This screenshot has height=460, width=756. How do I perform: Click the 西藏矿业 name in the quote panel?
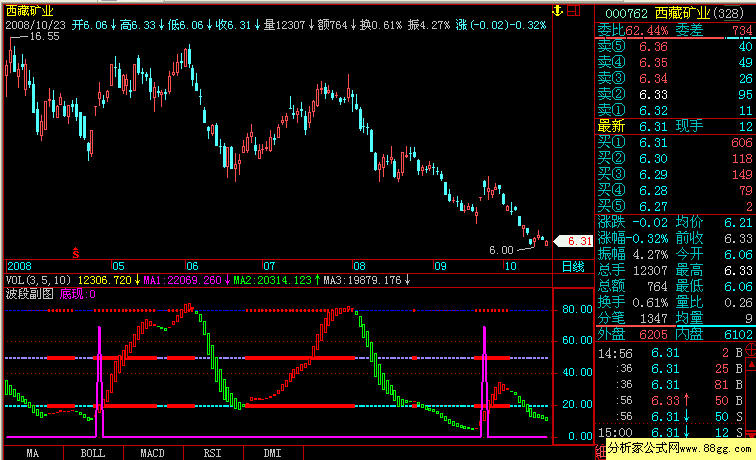[x=683, y=14]
